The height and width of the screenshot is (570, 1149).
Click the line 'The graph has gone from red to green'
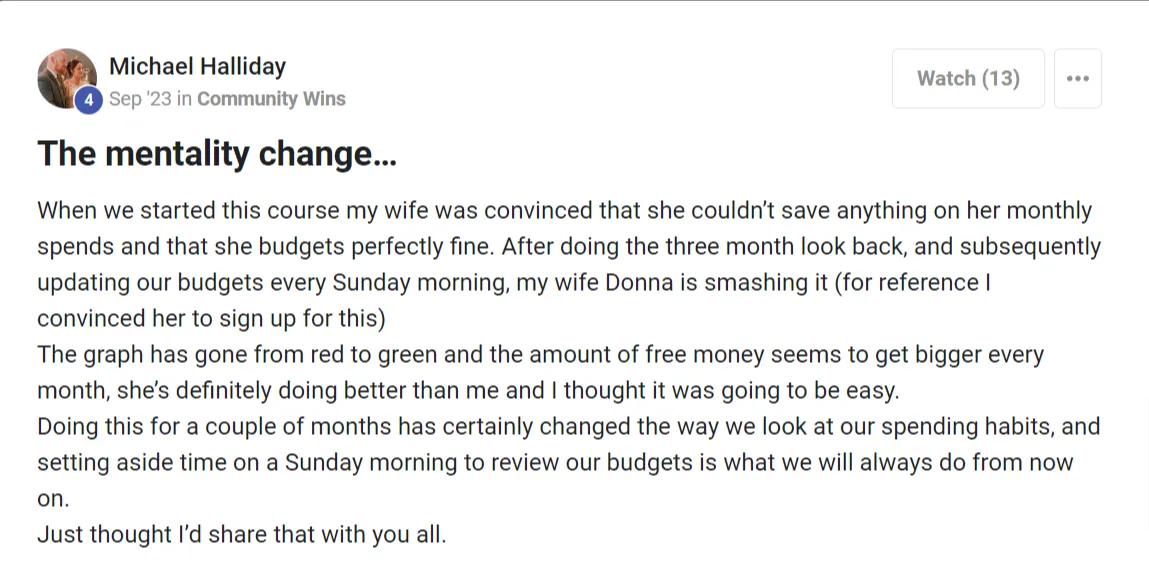(540, 355)
